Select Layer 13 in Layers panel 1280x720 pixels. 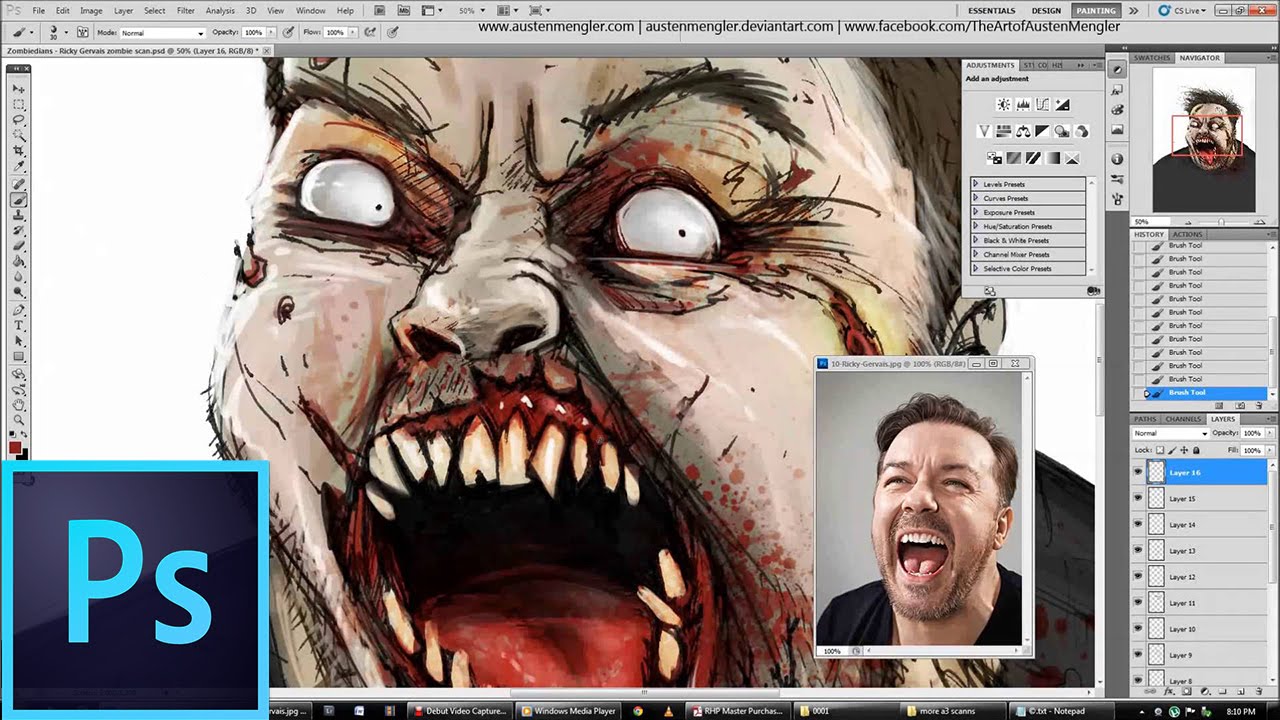click(x=1199, y=550)
